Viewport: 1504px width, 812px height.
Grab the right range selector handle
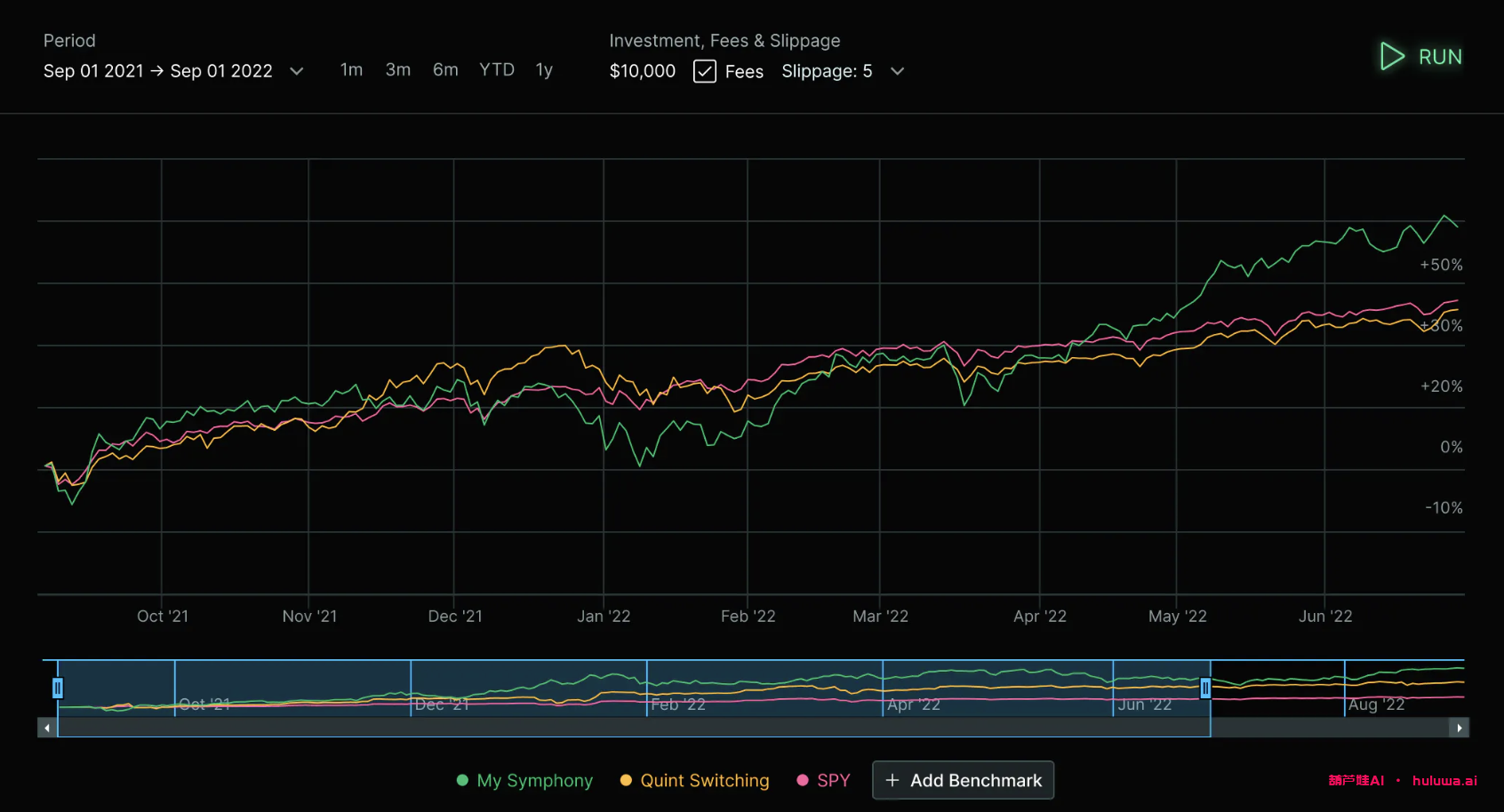[x=1205, y=689]
